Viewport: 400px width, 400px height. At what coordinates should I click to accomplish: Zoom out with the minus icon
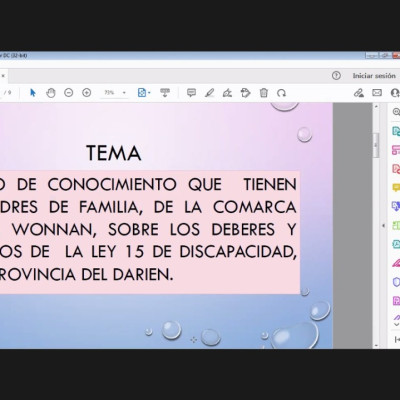pos(69,93)
